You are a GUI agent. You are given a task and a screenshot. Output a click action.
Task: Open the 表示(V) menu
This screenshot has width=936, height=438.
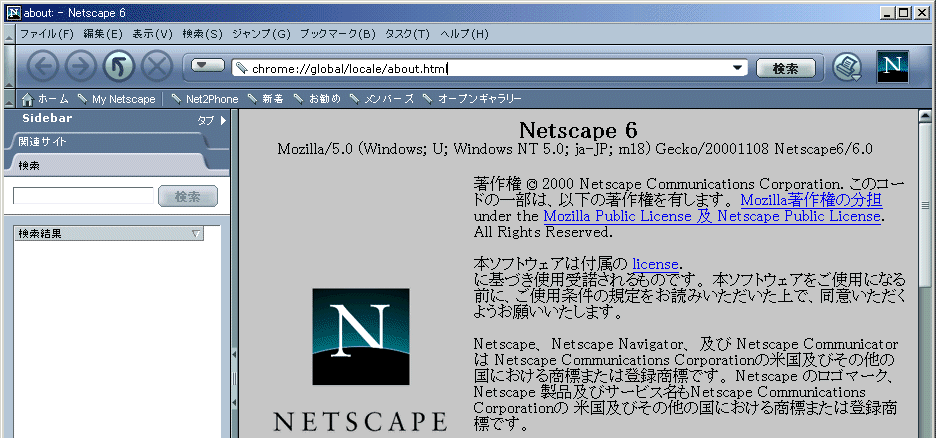point(152,34)
